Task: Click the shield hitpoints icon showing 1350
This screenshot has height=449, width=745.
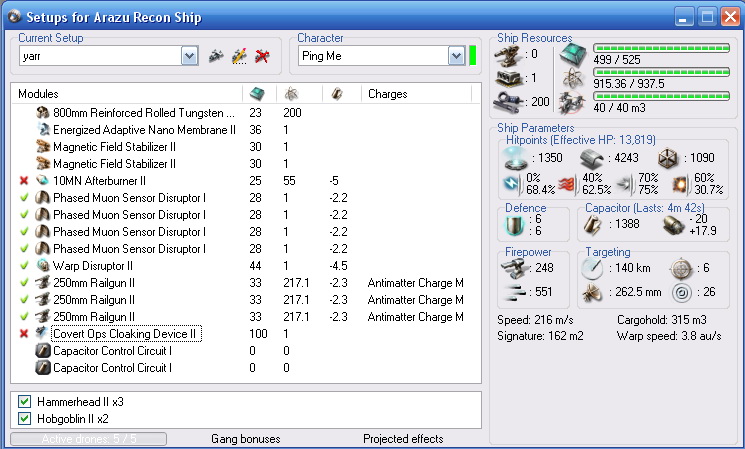Action: coord(516,158)
